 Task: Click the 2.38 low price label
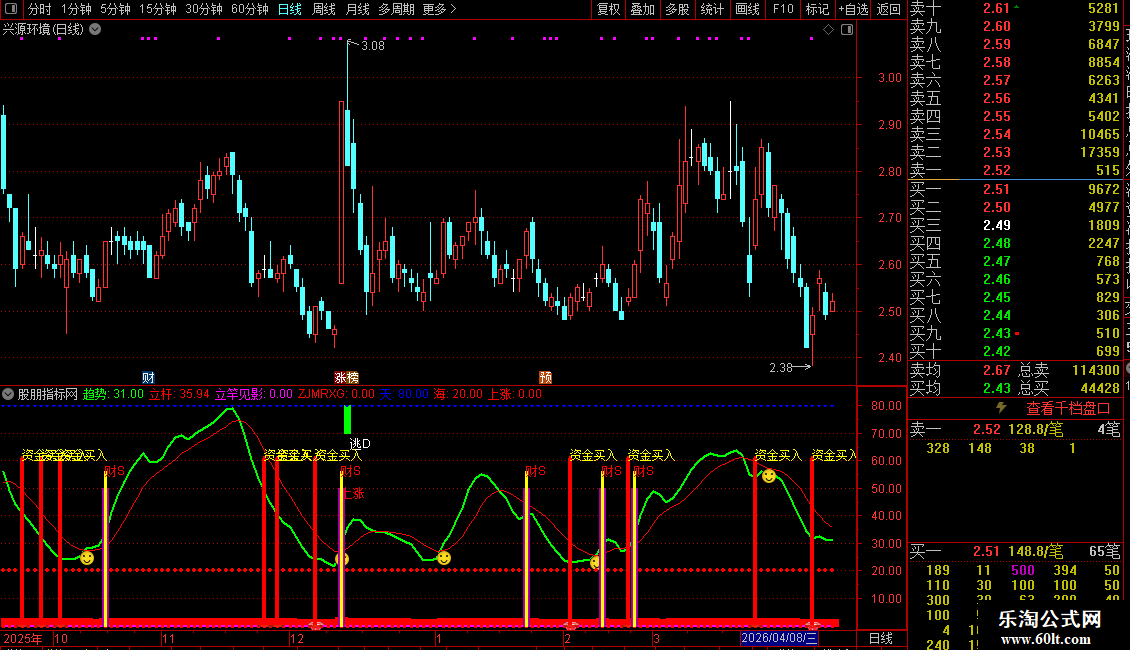click(780, 368)
